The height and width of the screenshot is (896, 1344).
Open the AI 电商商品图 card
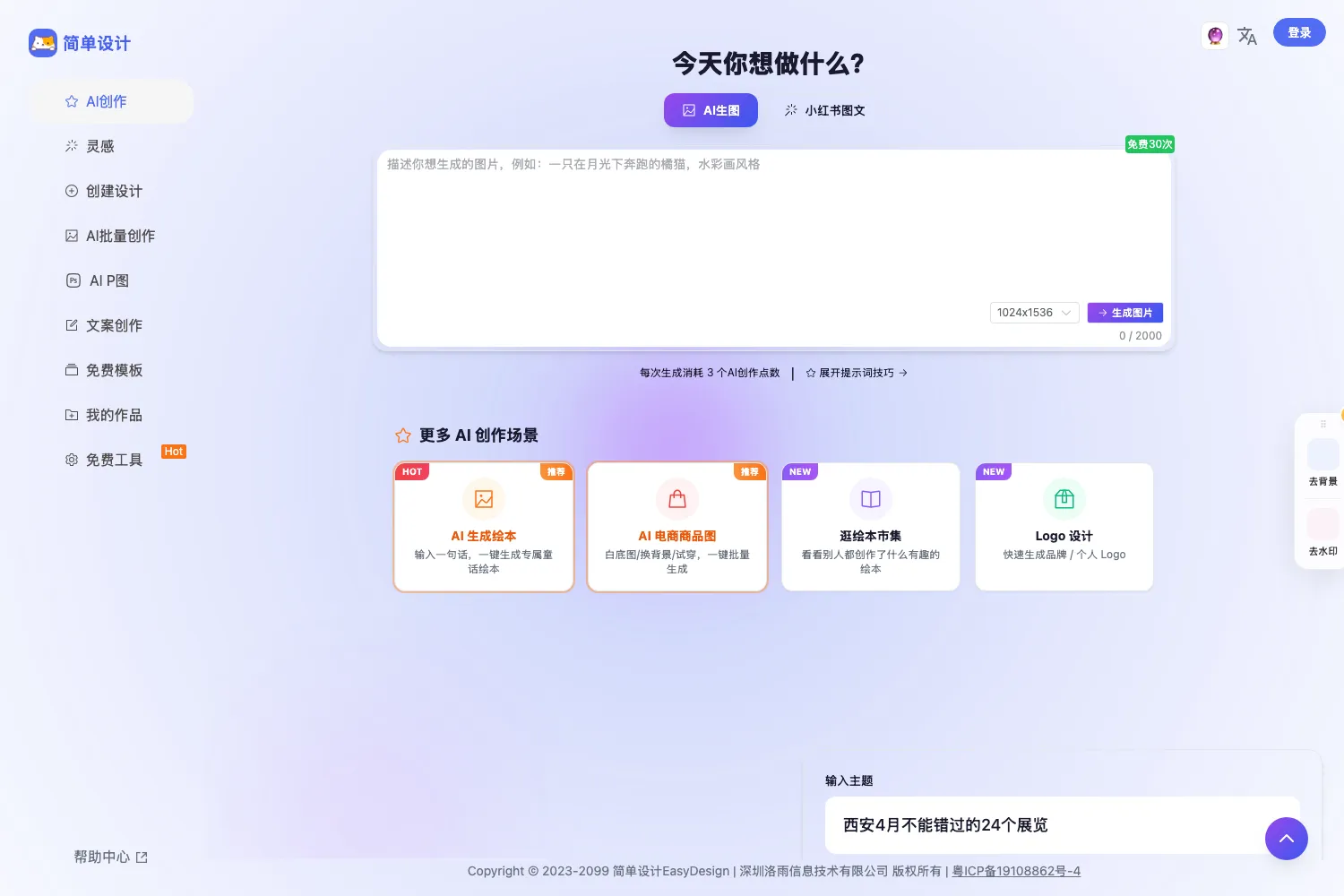[677, 527]
